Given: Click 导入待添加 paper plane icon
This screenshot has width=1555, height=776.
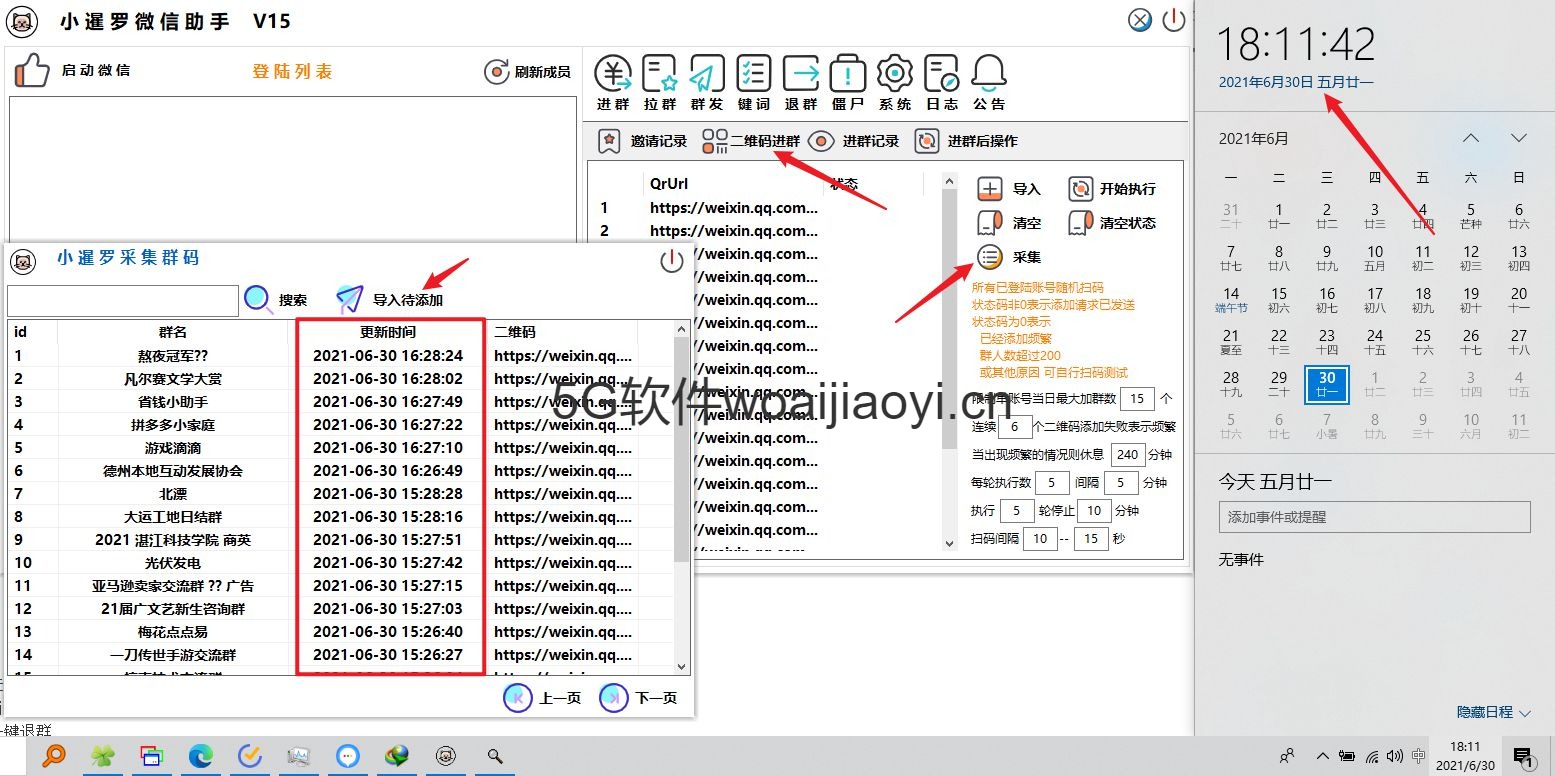Looking at the screenshot, I should tap(349, 299).
